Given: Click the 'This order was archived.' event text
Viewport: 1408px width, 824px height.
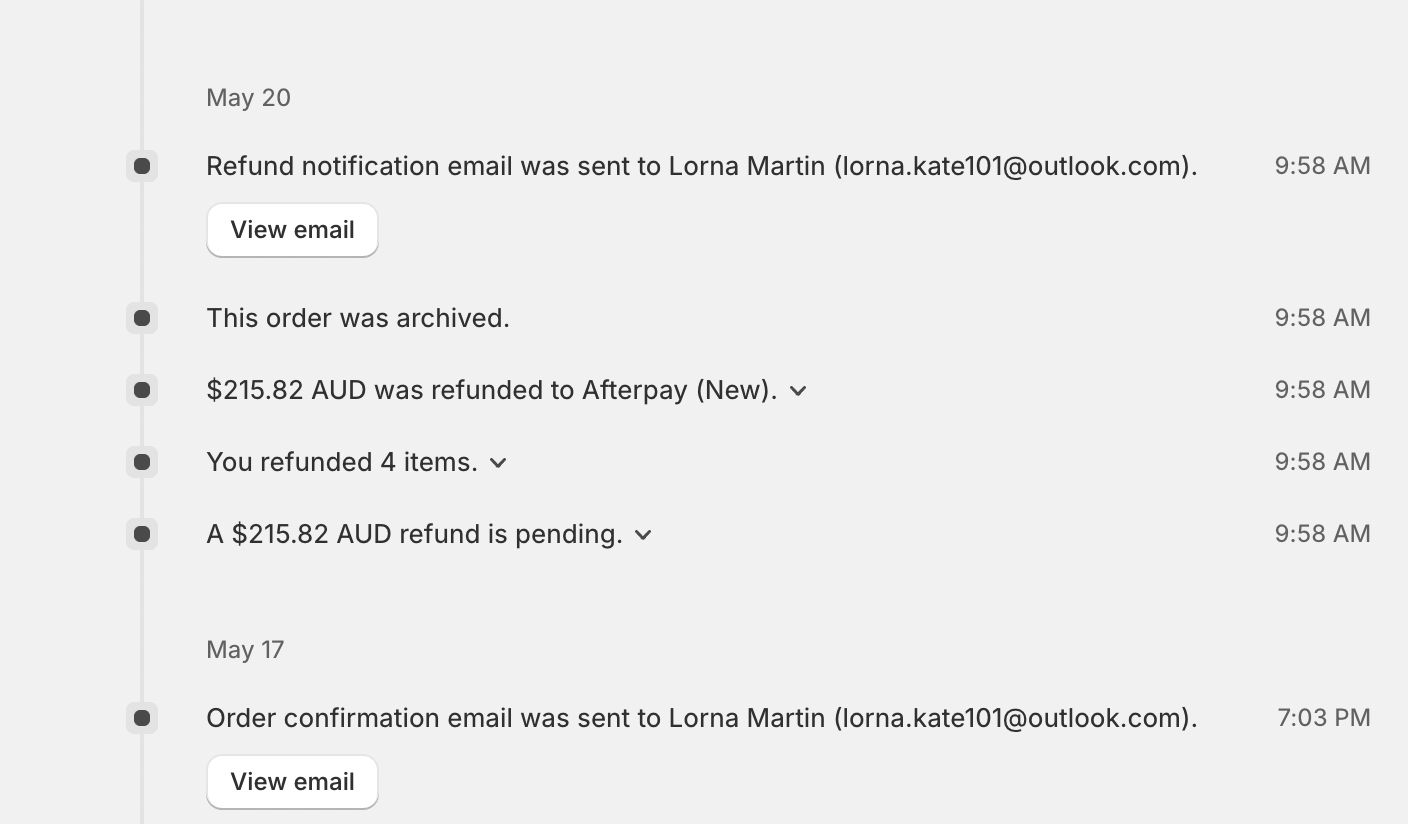Looking at the screenshot, I should (x=358, y=318).
